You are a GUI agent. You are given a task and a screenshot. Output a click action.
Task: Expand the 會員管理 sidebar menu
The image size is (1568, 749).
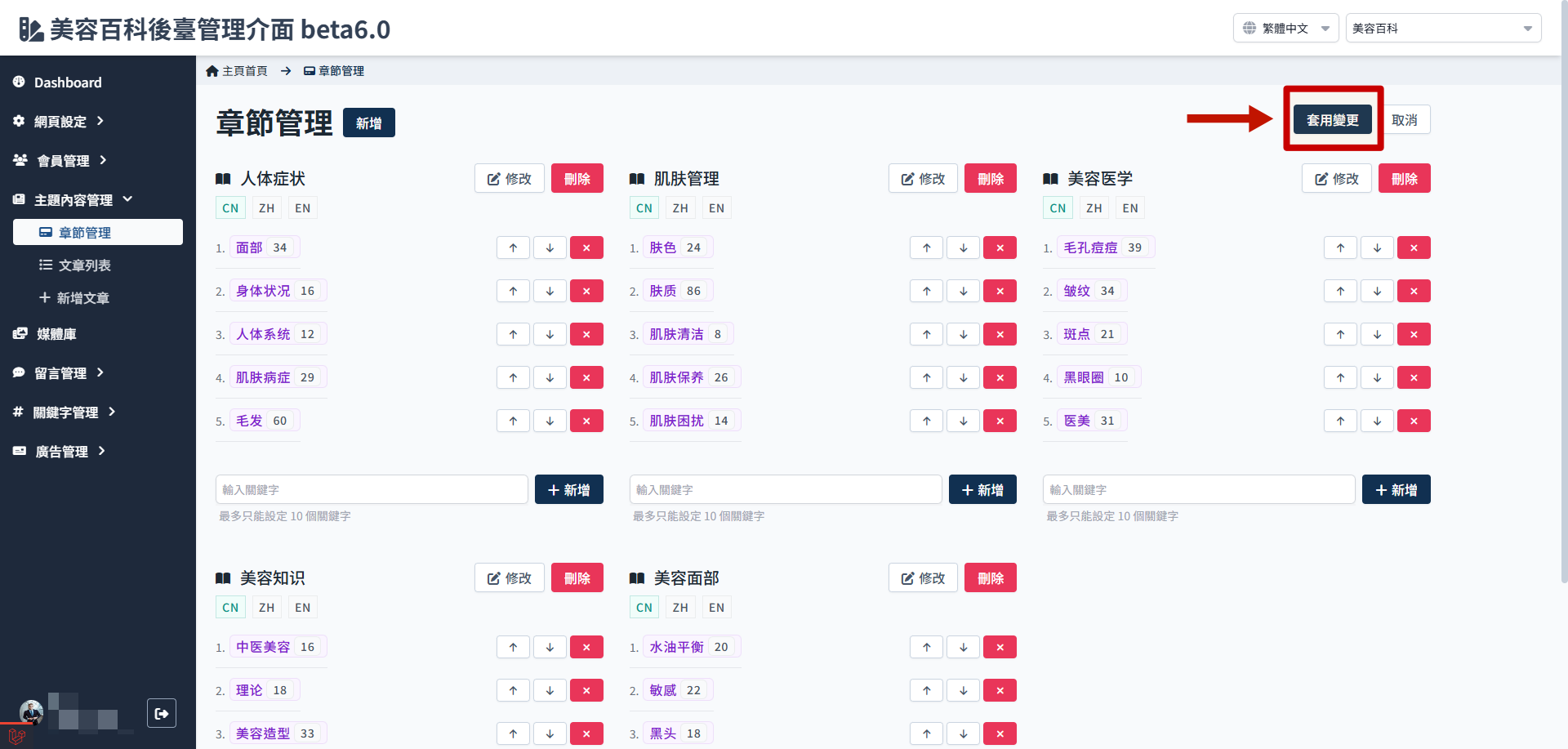click(60, 160)
